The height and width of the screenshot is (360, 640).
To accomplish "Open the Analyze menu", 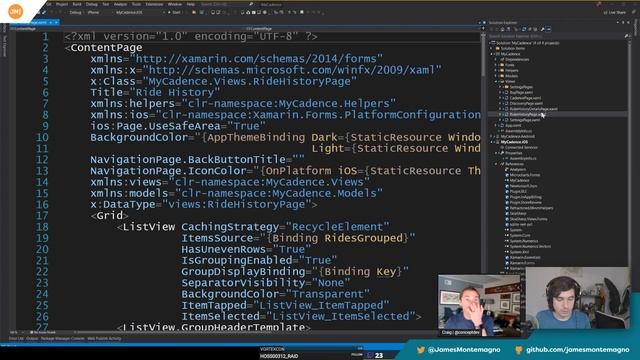I will [120, 4].
